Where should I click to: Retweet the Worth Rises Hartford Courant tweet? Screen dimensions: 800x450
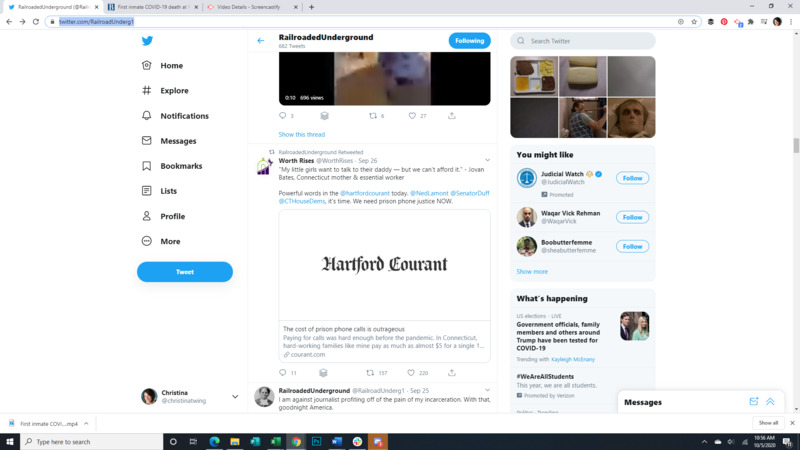tap(370, 373)
